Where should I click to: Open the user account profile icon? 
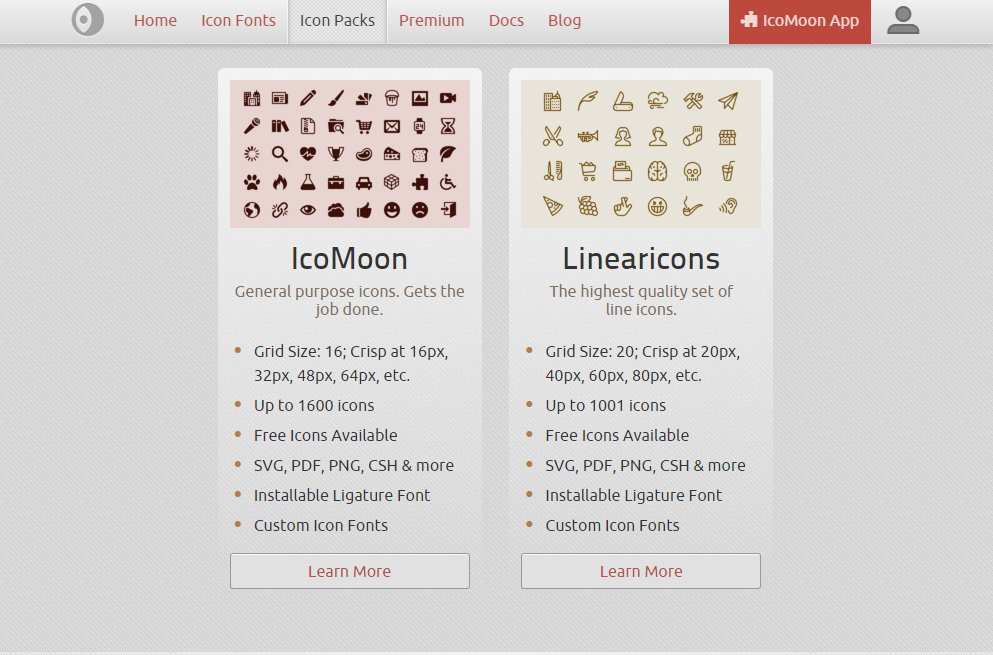tap(902, 20)
